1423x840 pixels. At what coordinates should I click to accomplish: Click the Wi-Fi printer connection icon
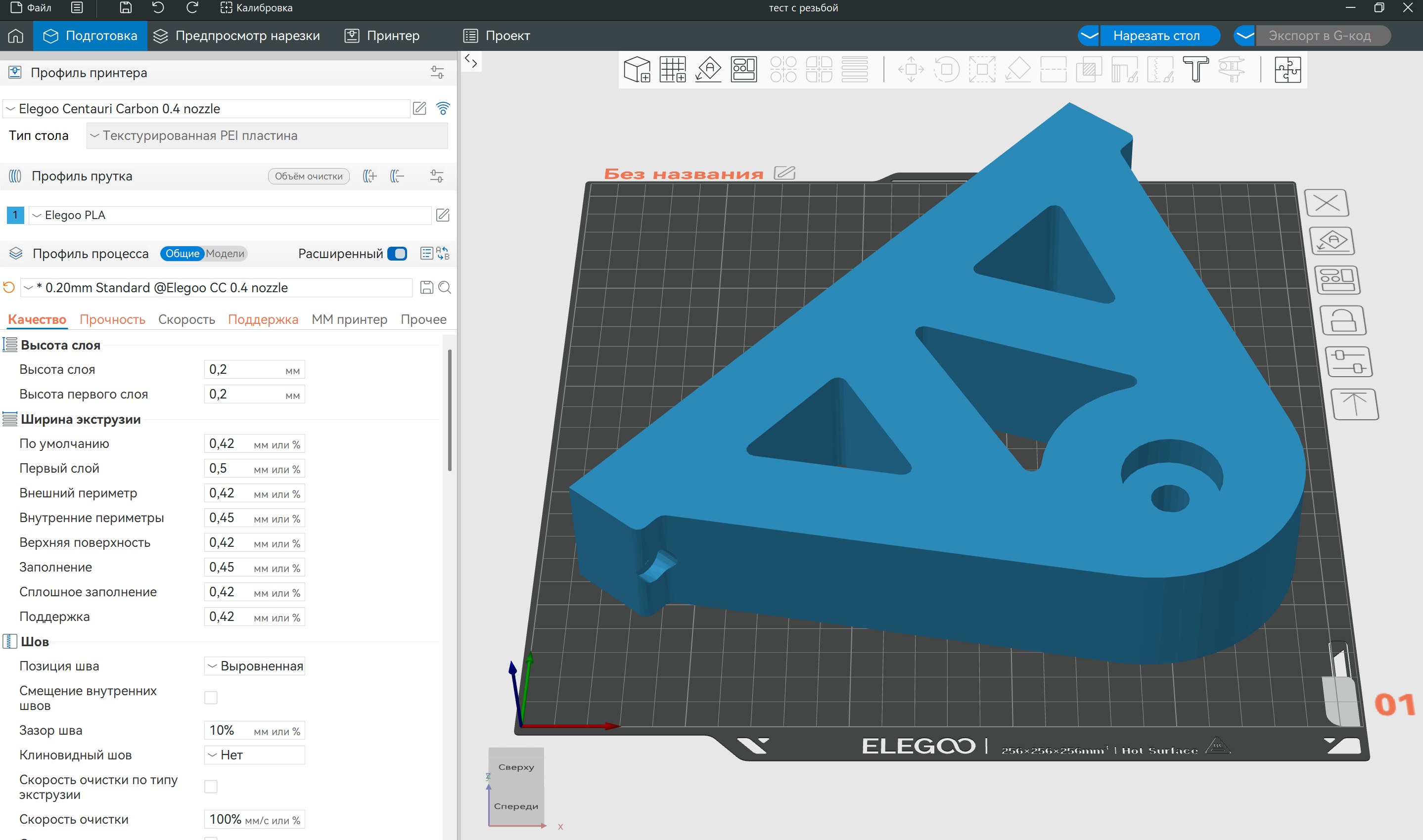pos(443,108)
